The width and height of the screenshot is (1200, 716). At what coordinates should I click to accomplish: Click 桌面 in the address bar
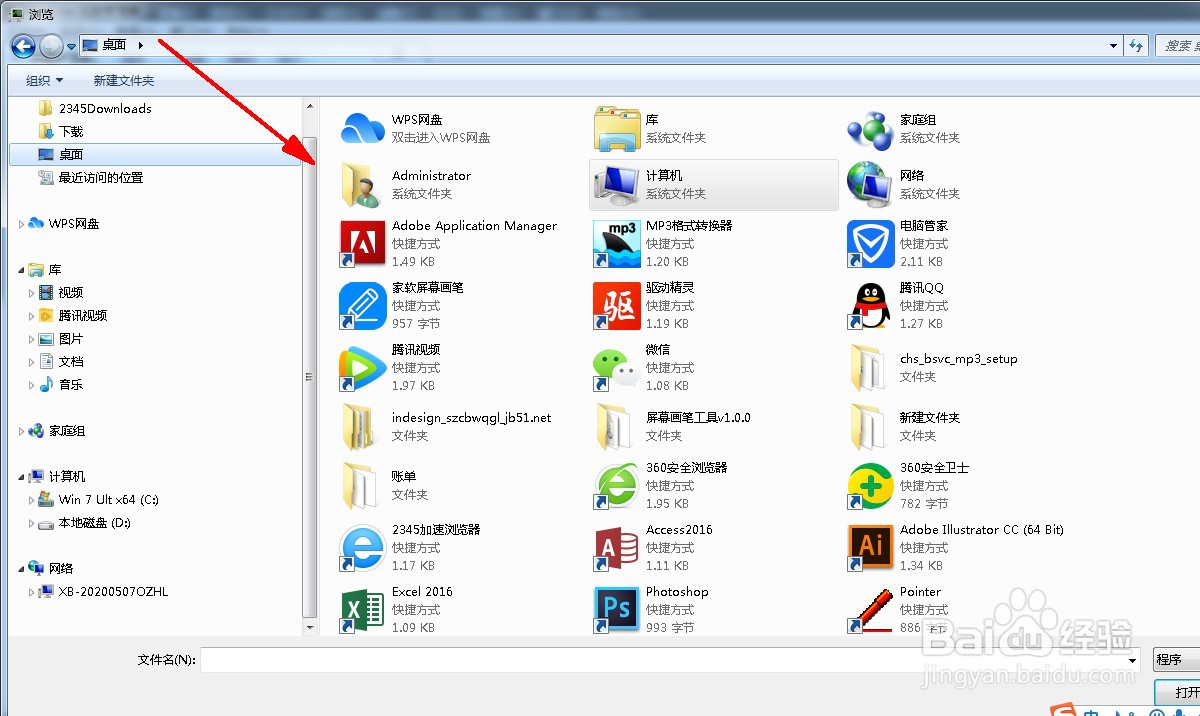[114, 45]
